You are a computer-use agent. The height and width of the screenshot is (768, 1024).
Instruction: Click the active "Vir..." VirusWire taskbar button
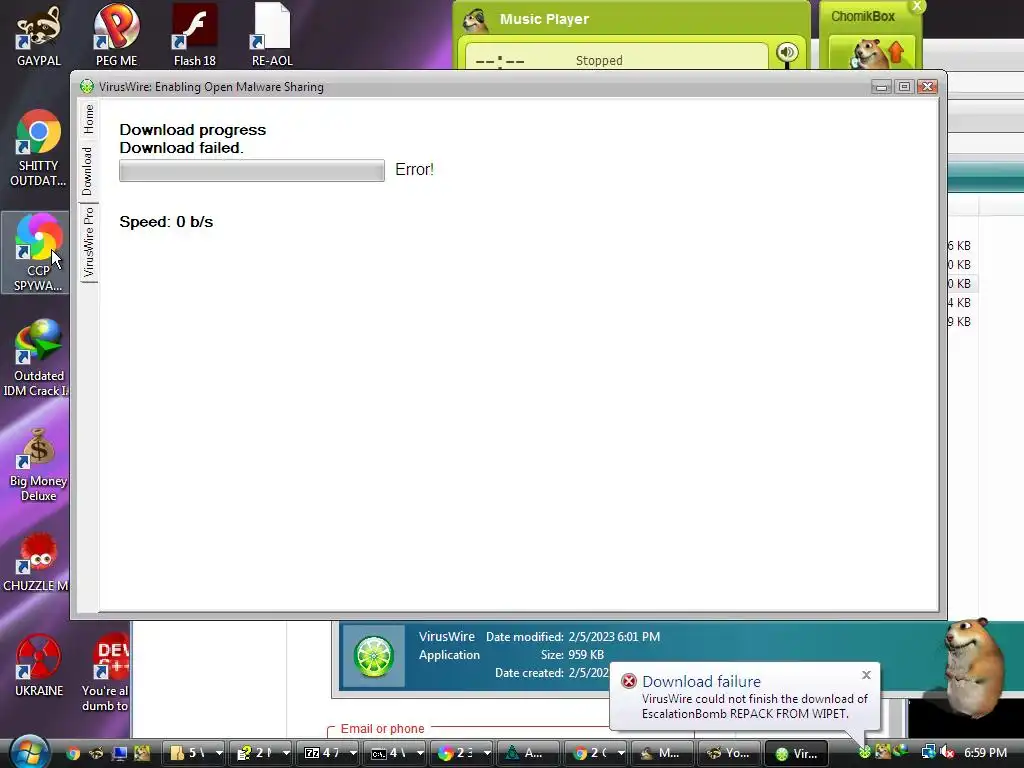[796, 753]
